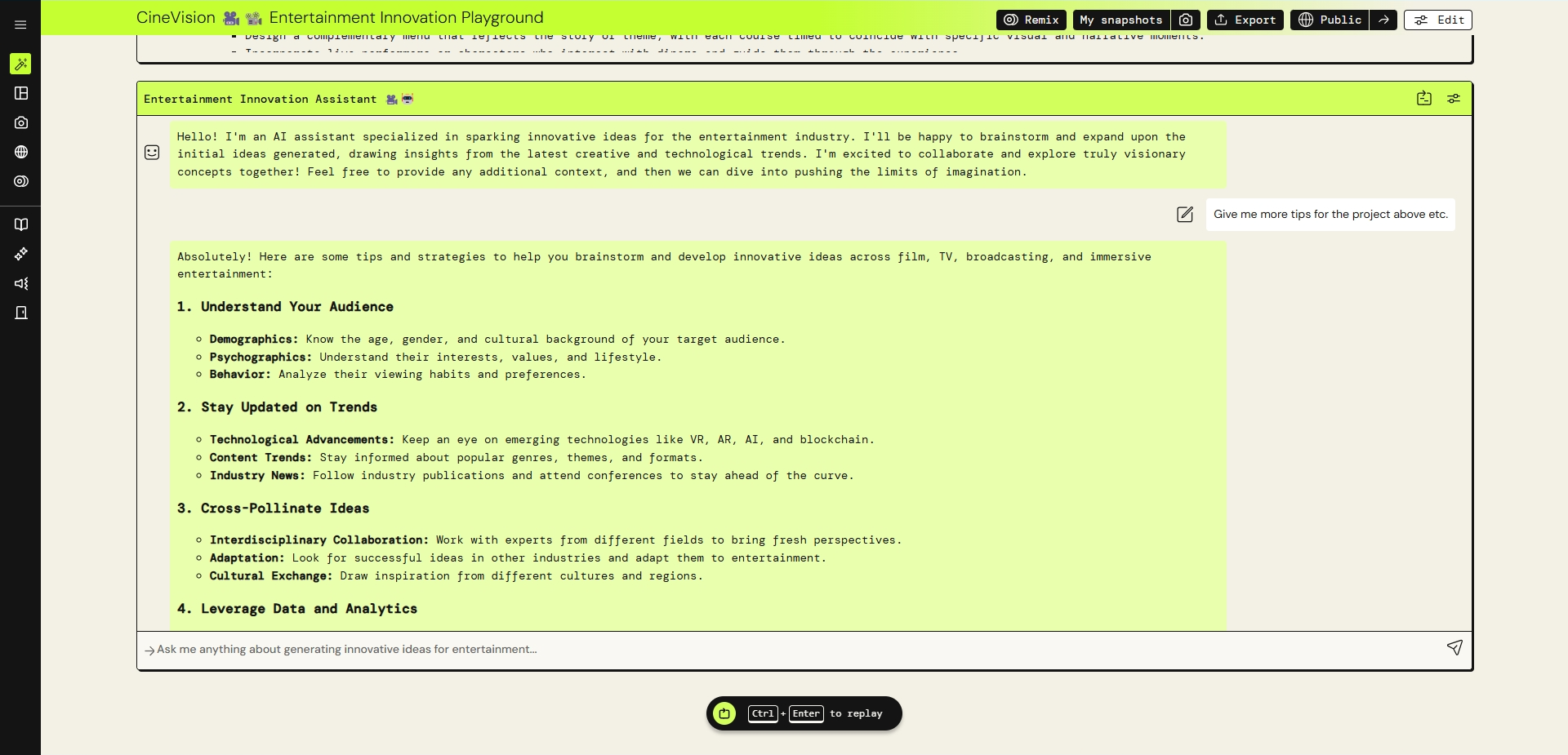
Task: Click the camera icon in the sidebar
Action: point(21,122)
